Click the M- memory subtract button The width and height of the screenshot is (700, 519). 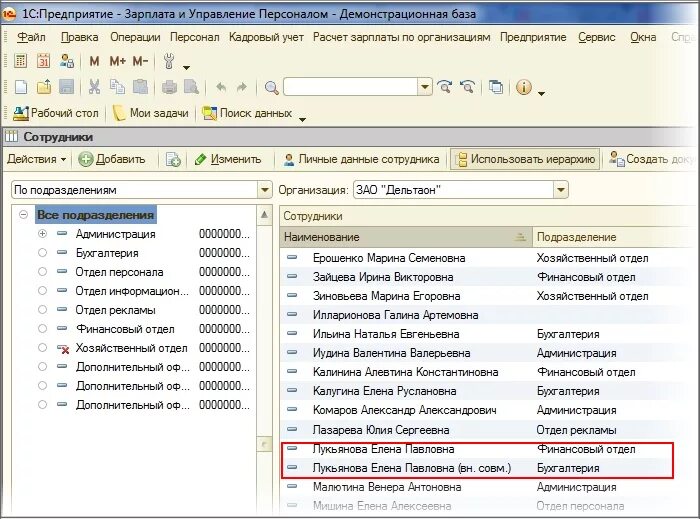coord(140,61)
